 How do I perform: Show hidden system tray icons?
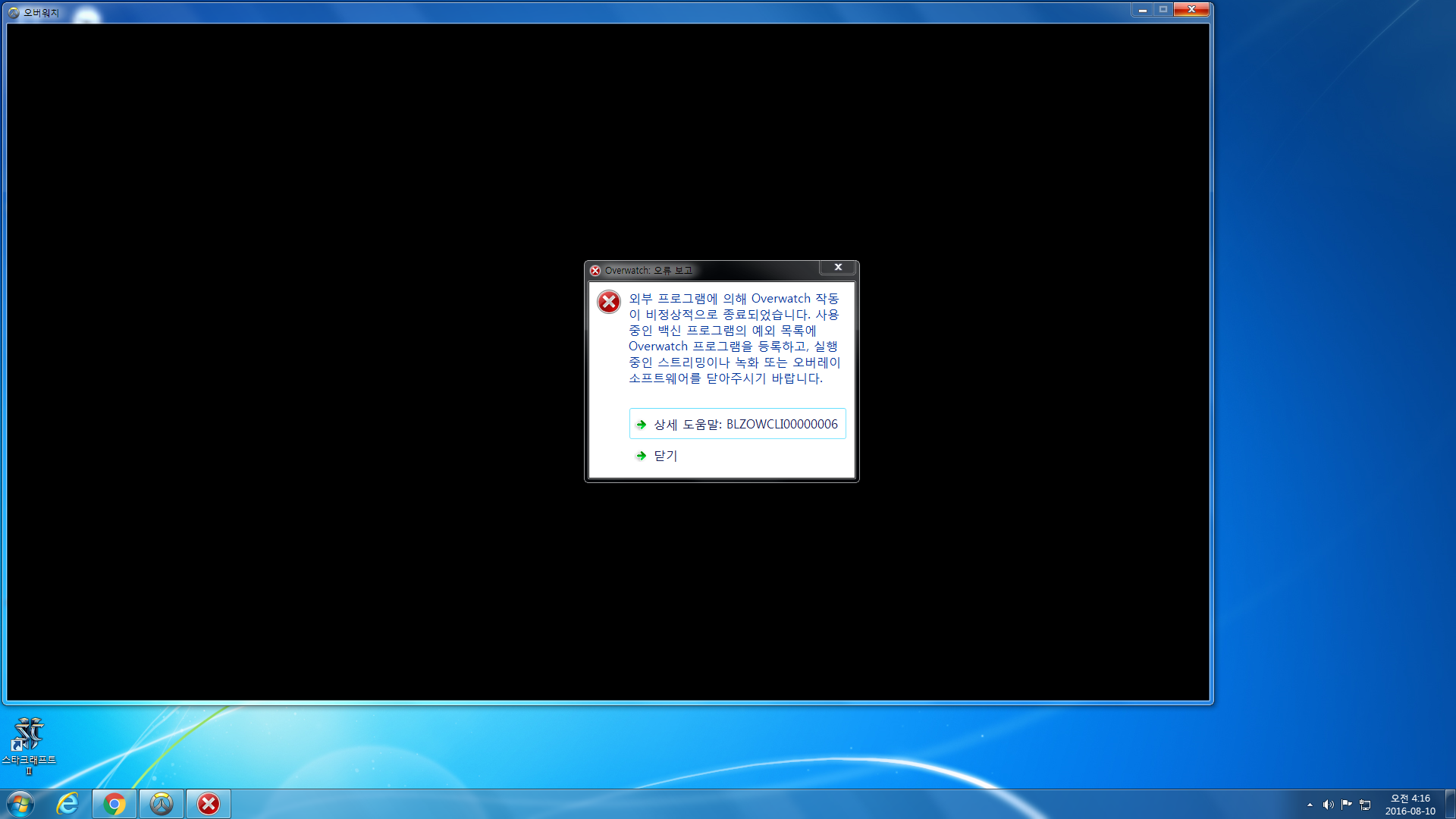pos(1310,805)
